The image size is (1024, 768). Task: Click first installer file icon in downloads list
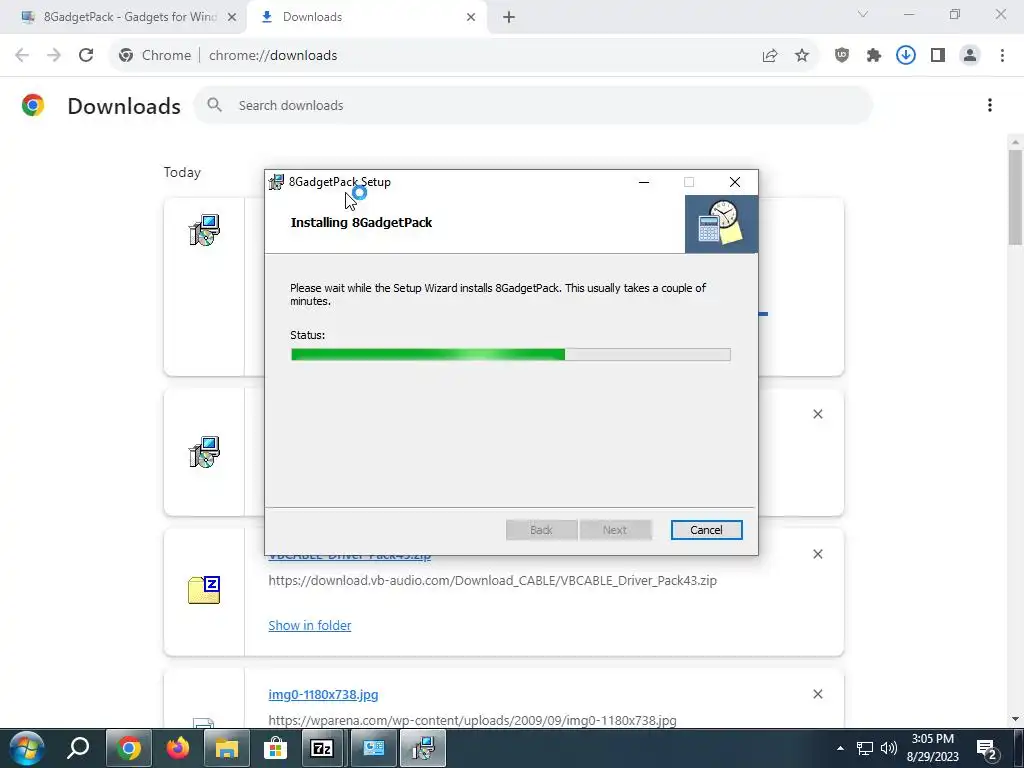tap(204, 230)
